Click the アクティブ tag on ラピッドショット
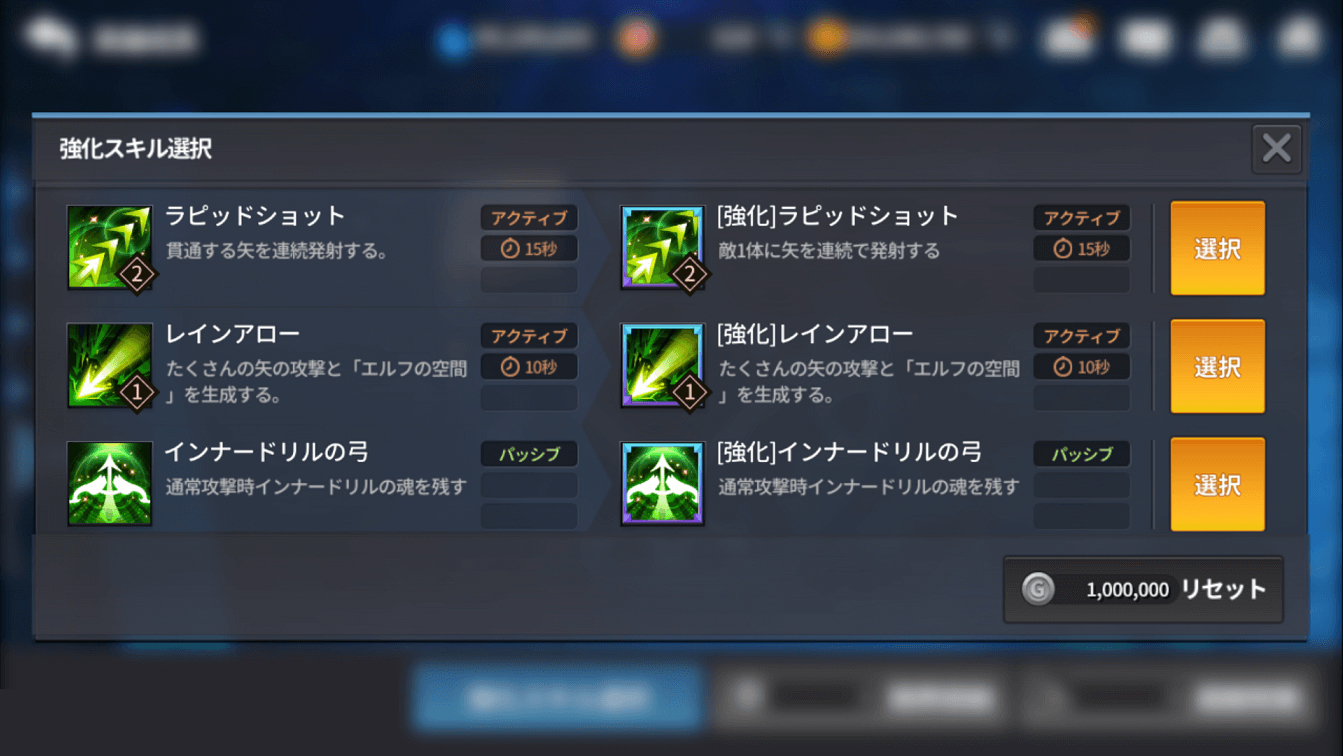 (x=529, y=218)
